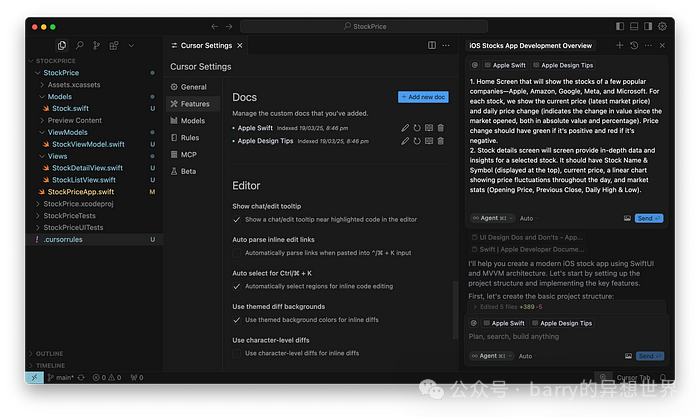This screenshot has width=700, height=417.
Task: Expand the Preview Content folder
Action: [42, 121]
